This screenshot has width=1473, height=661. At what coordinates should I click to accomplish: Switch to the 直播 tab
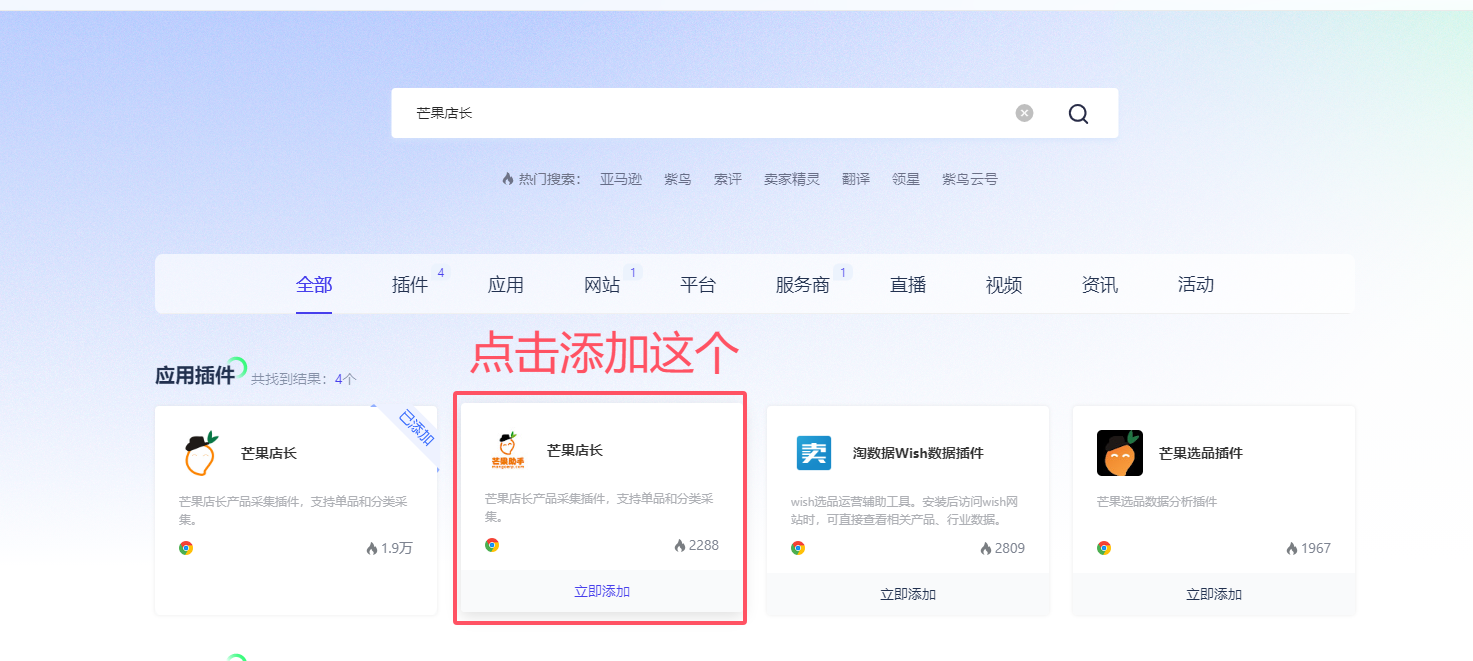pos(908,285)
